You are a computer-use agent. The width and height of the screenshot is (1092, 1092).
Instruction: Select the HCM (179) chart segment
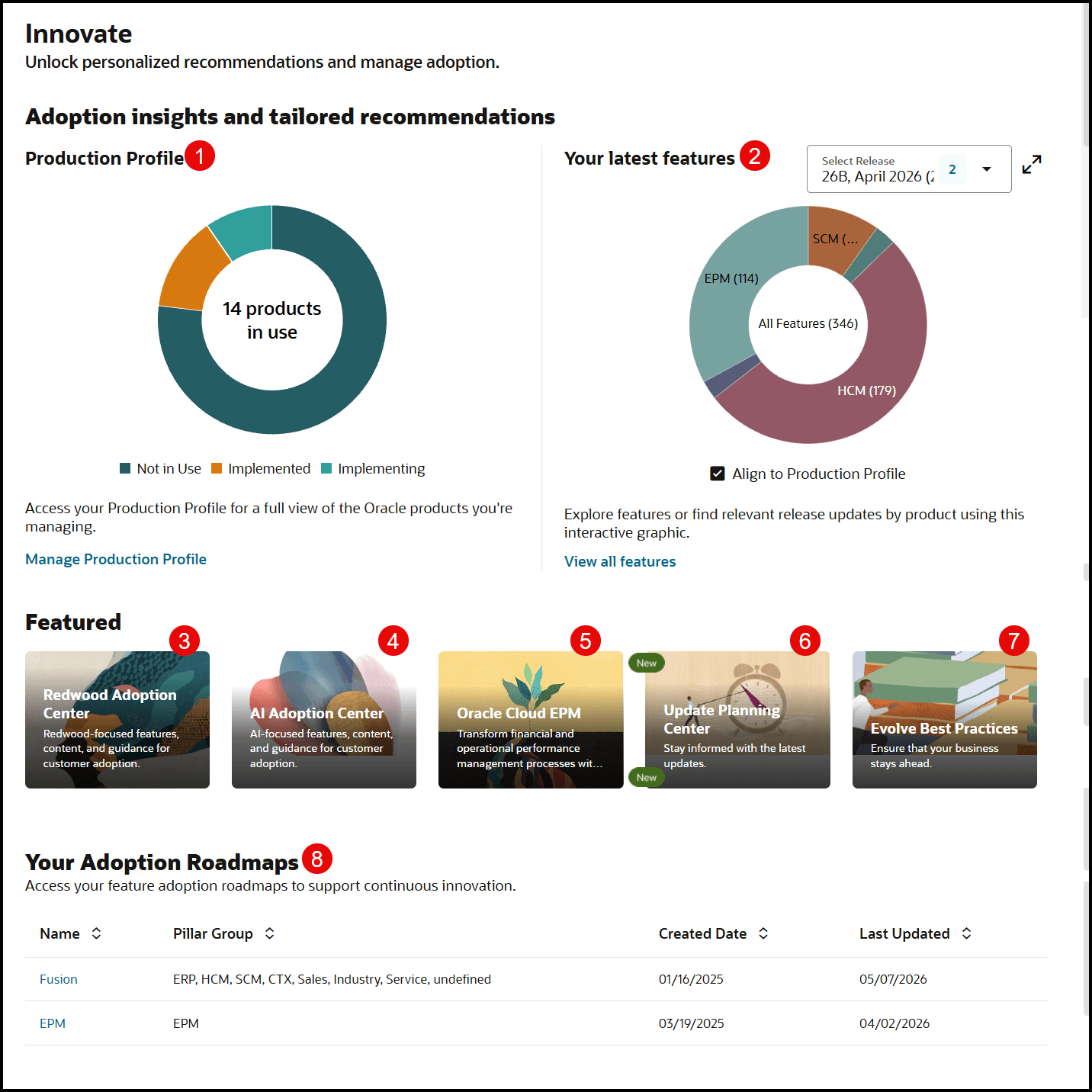(866, 390)
